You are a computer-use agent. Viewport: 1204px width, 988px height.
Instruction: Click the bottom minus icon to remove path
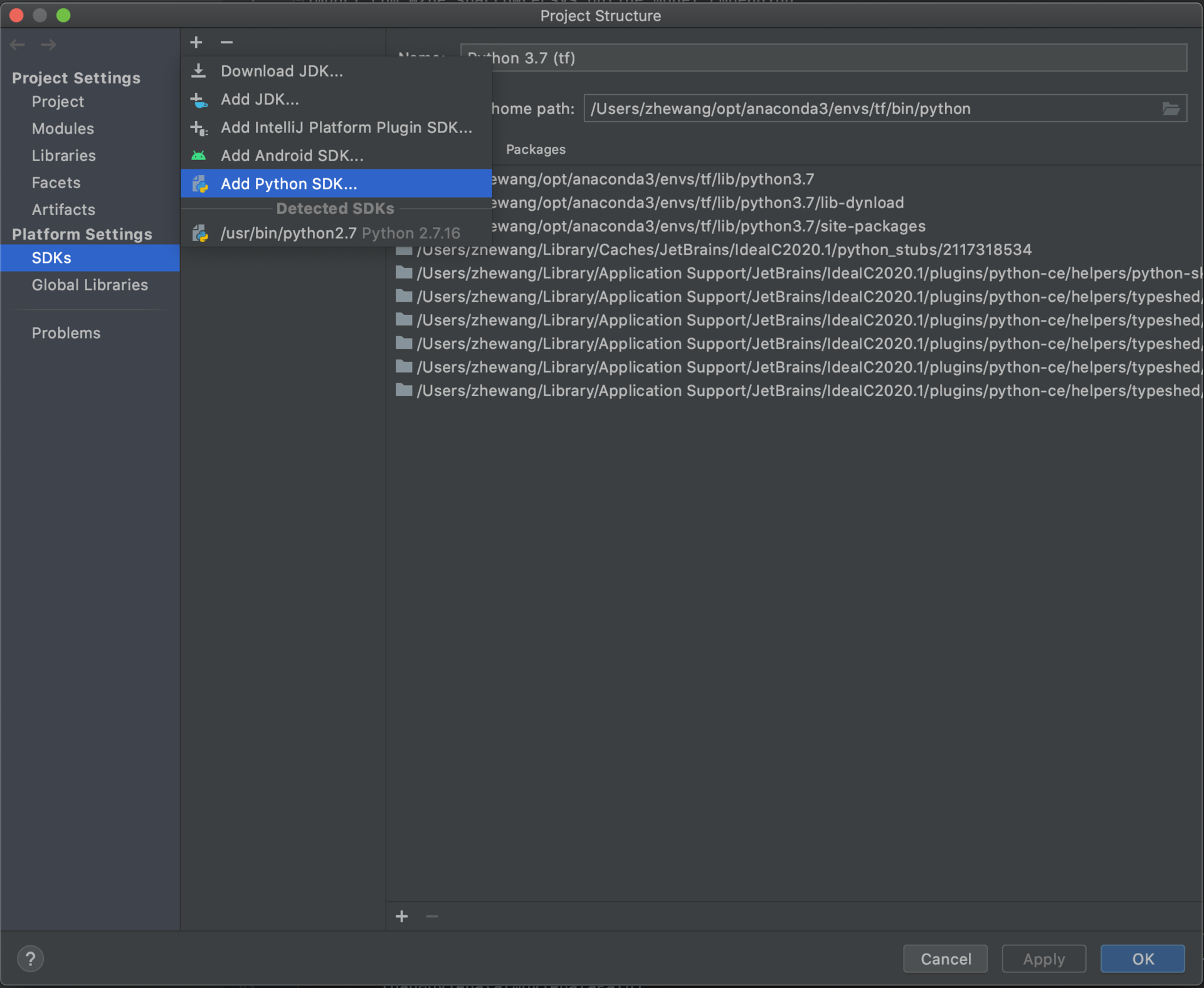(432, 916)
